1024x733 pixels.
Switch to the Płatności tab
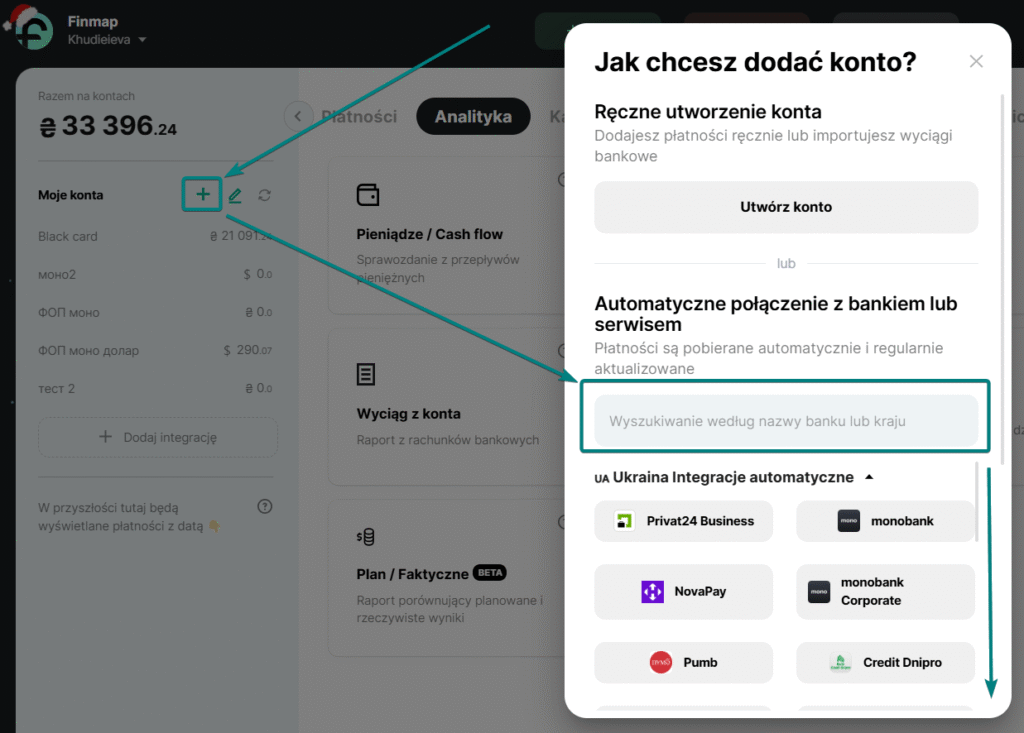point(359,117)
